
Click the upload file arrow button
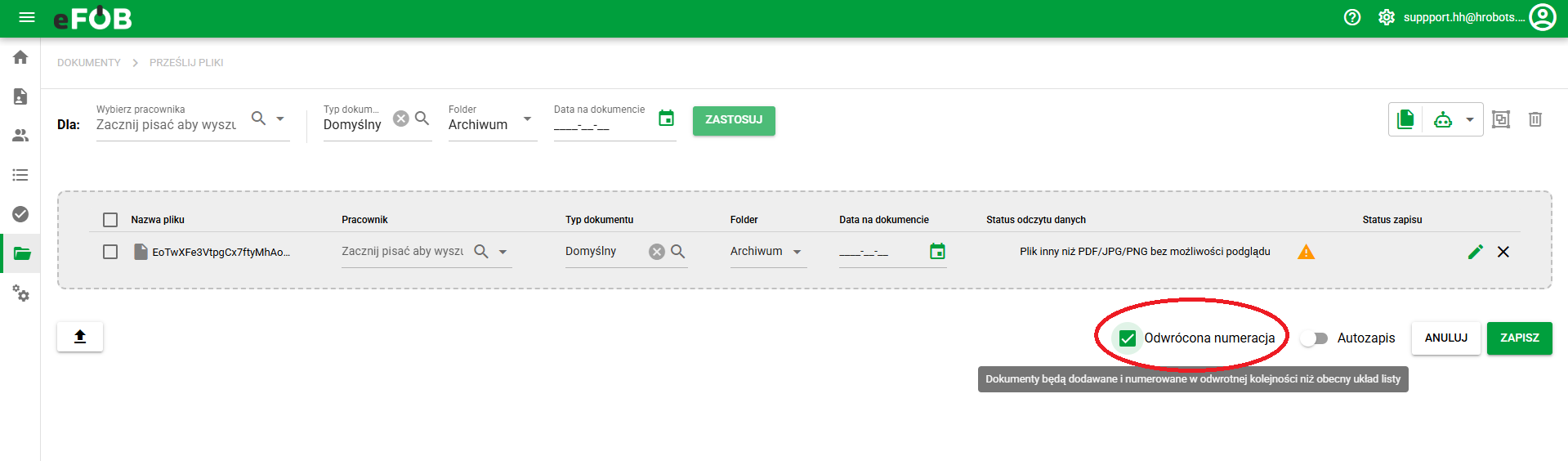(80, 337)
